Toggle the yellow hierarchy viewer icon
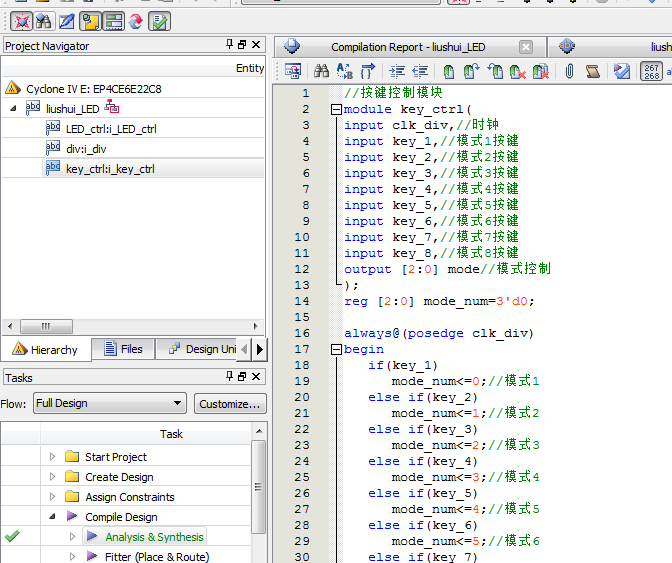This screenshot has width=672, height=563. (90, 21)
